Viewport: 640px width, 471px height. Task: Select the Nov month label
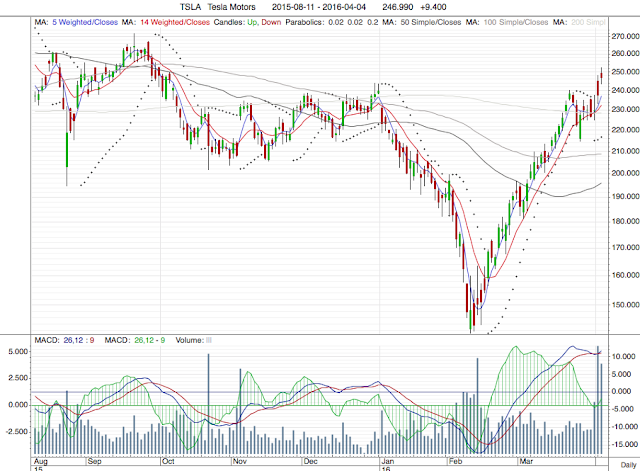(x=240, y=461)
